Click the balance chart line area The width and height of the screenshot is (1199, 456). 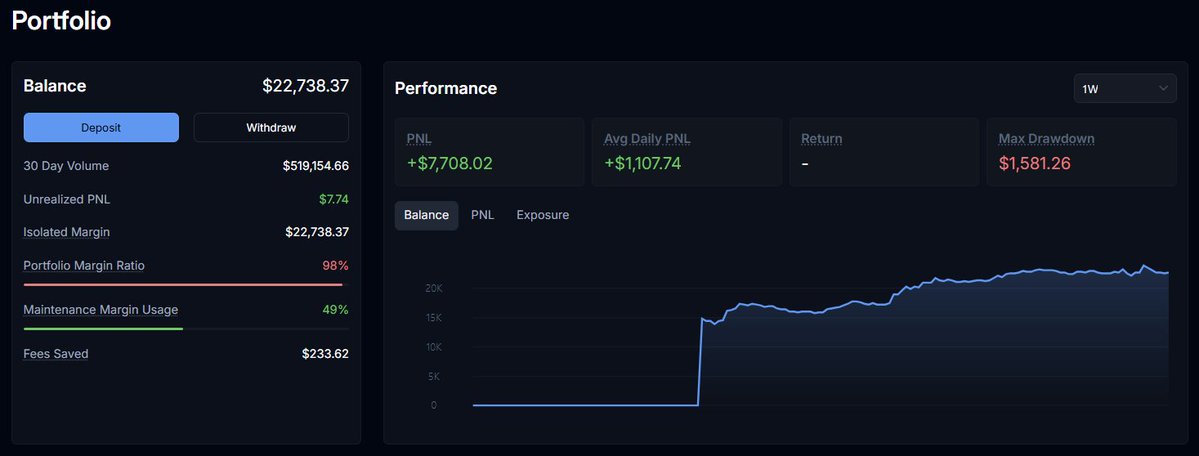tap(820, 337)
